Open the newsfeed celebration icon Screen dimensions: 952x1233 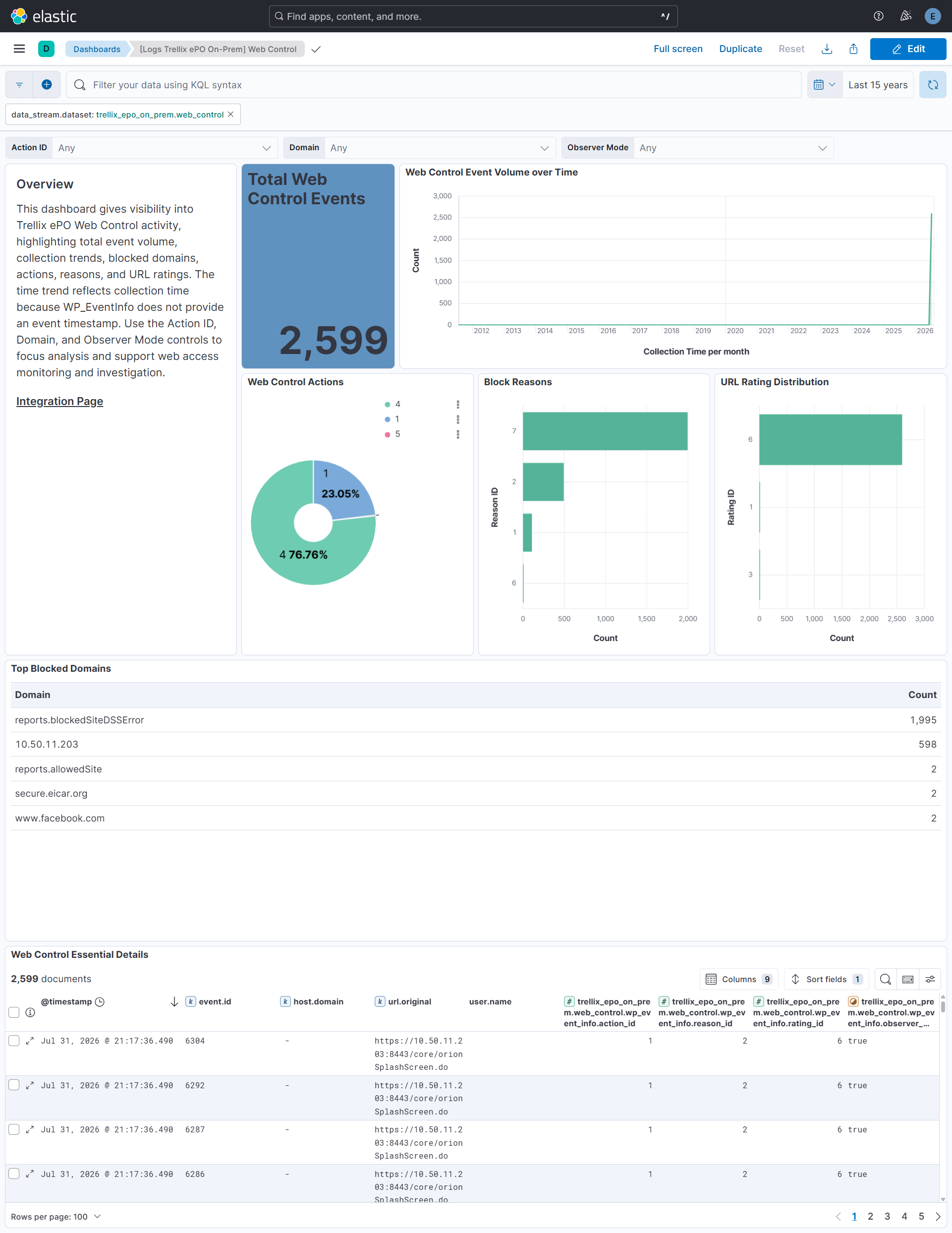[x=905, y=16]
